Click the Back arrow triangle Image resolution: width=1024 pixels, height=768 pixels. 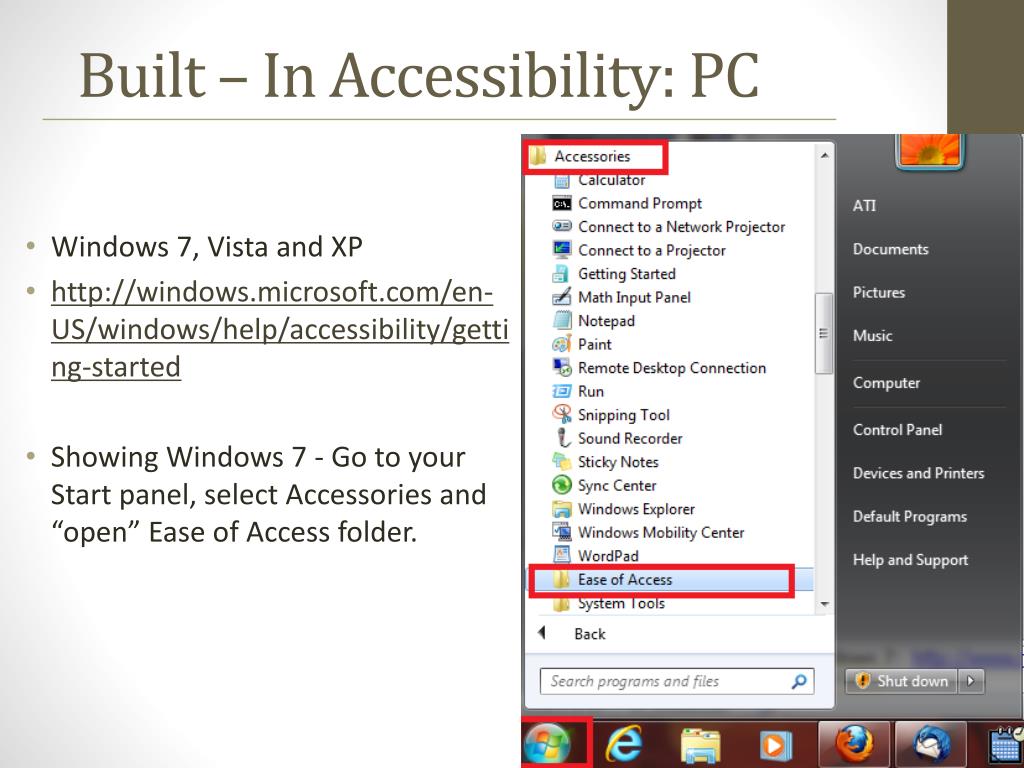(541, 632)
